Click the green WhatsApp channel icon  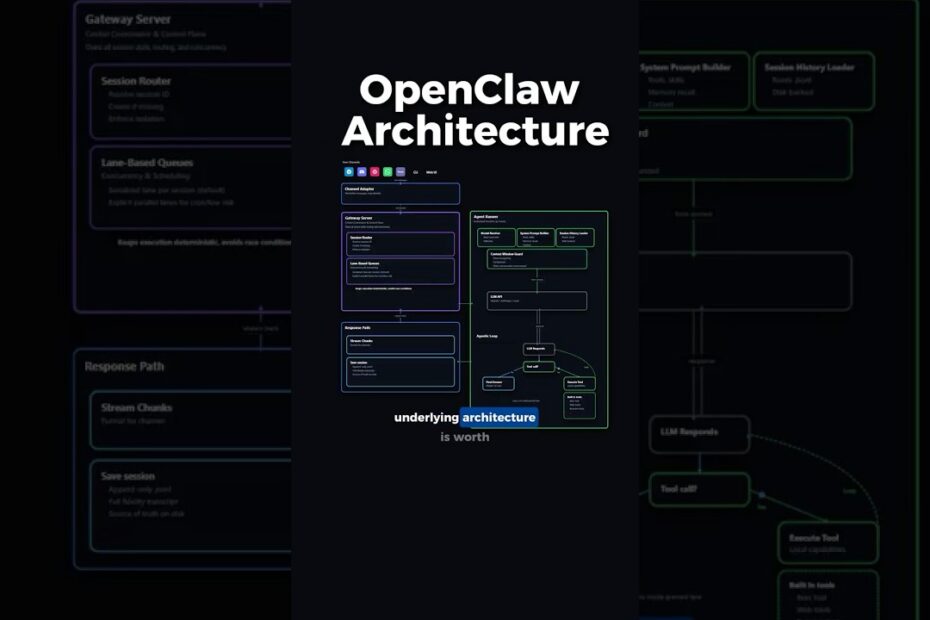coord(388,172)
